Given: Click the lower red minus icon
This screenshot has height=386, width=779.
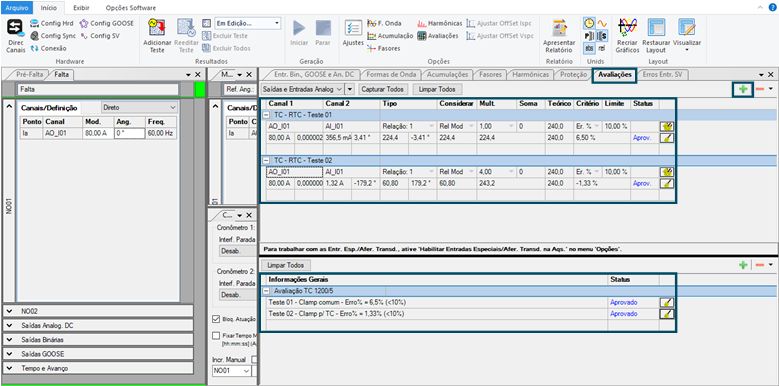Looking at the screenshot, I should pos(760,265).
